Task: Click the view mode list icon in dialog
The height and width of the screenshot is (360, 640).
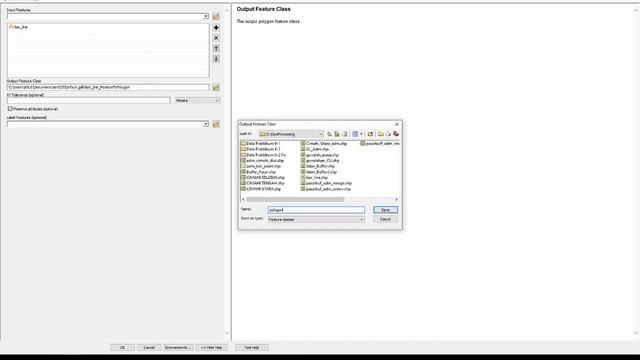Action: (x=355, y=134)
